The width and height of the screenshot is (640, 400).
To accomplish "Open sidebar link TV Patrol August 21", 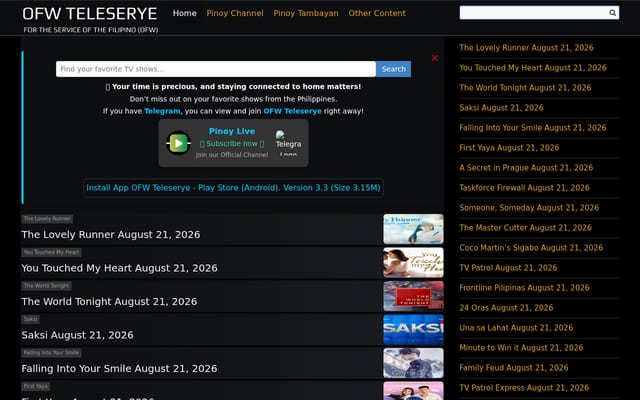I will point(508,268).
